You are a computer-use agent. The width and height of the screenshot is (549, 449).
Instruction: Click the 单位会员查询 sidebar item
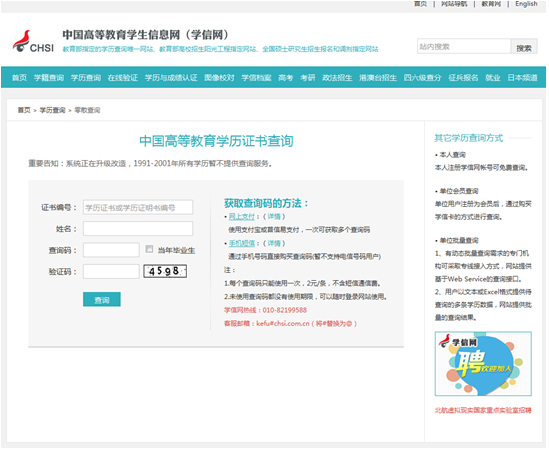click(459, 191)
